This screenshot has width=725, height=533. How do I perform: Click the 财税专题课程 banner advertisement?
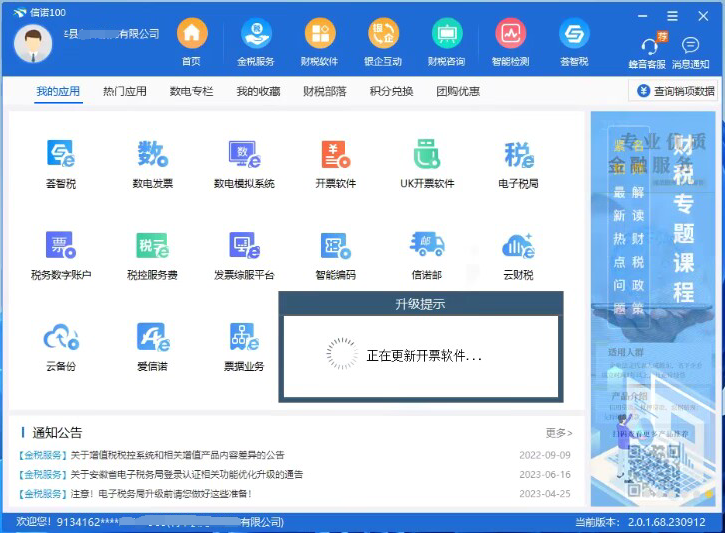(x=653, y=309)
